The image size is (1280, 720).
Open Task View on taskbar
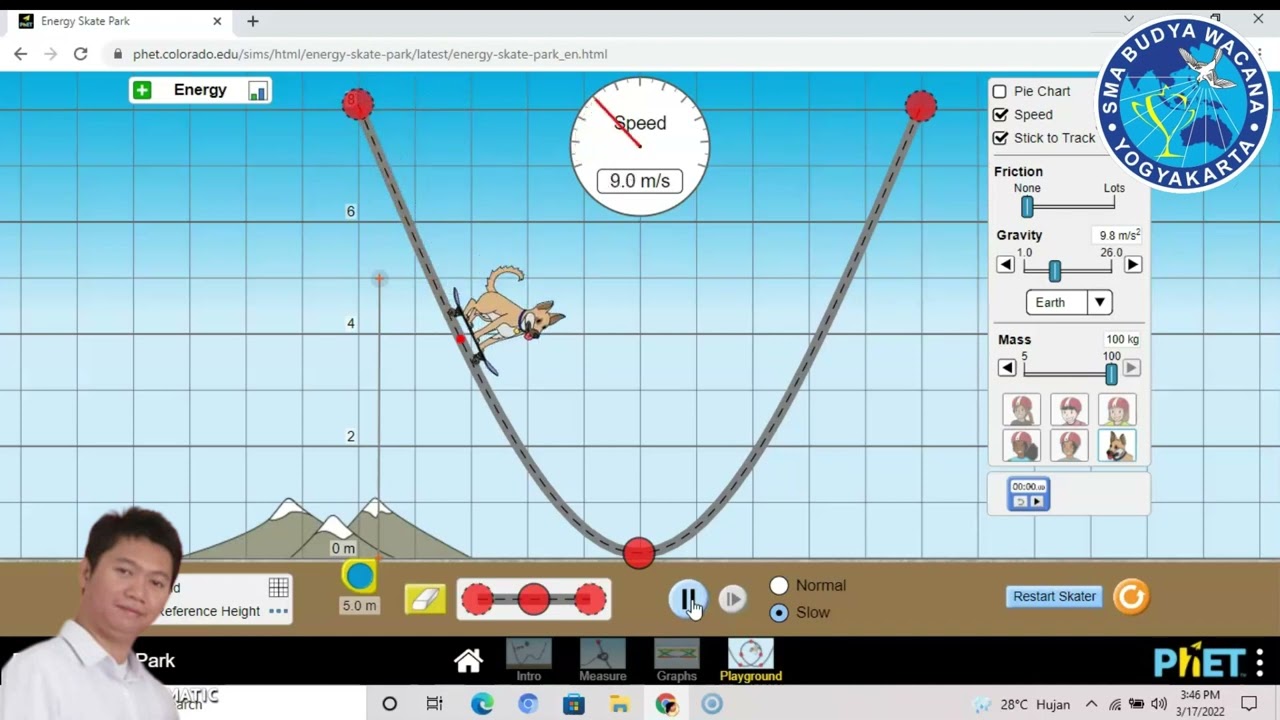pyautogui.click(x=435, y=704)
